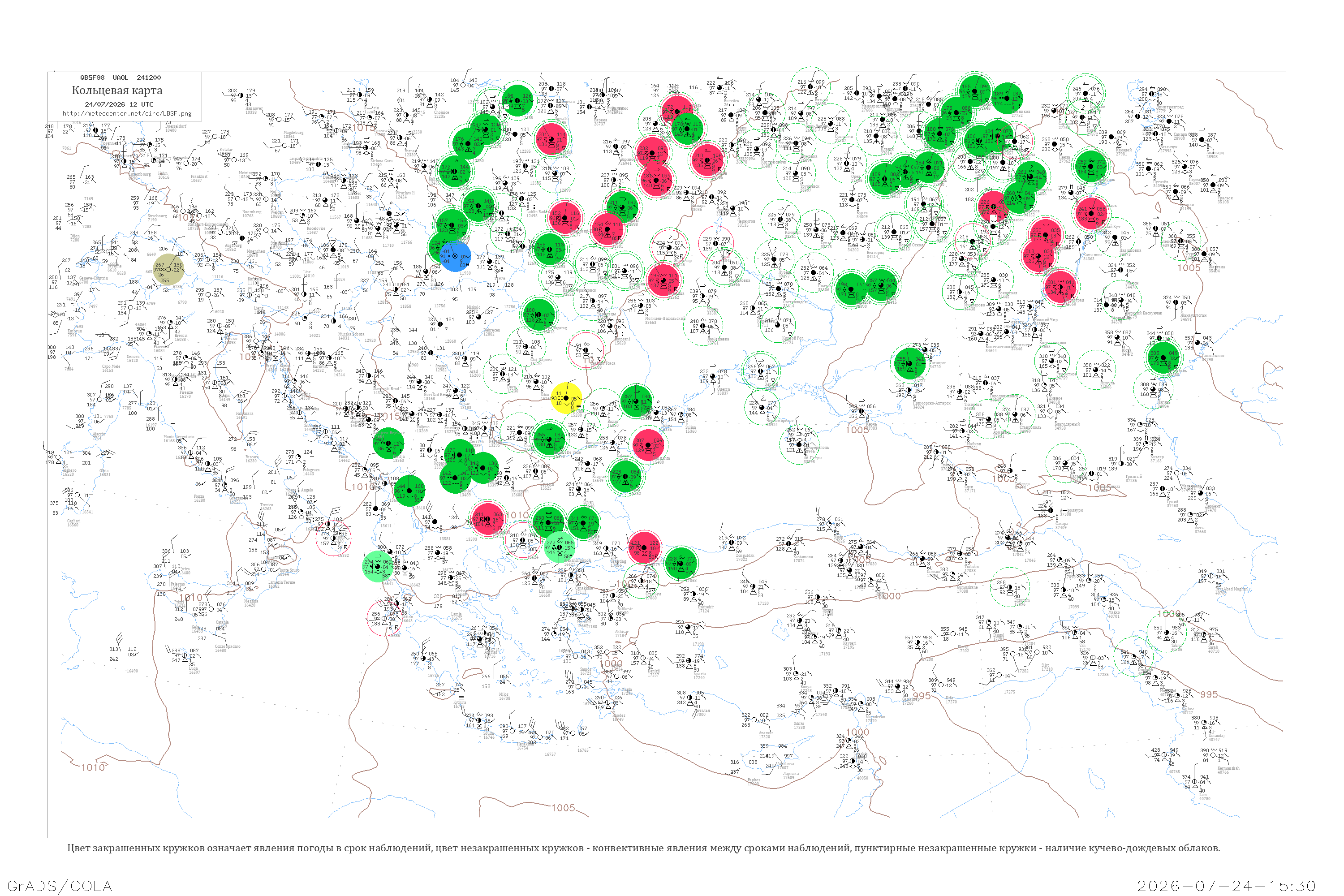
Task: Click the meteocenter.net/circ/LBSF.png URL text
Action: click(x=127, y=114)
